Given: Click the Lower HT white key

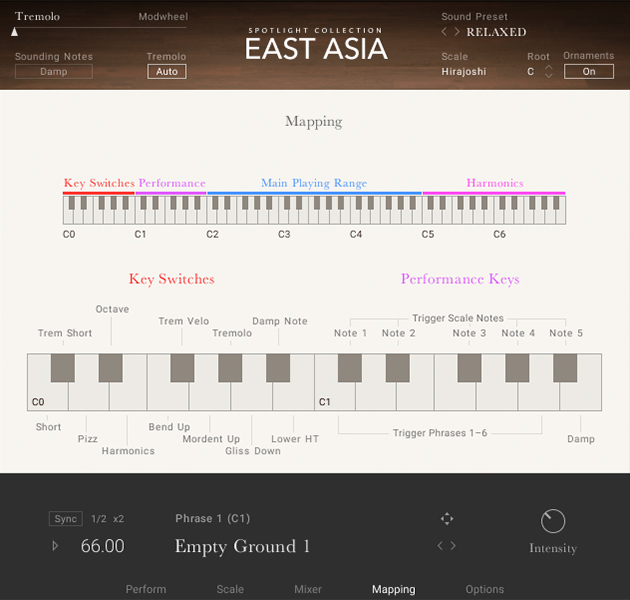Looking at the screenshot, I should (x=293, y=396).
